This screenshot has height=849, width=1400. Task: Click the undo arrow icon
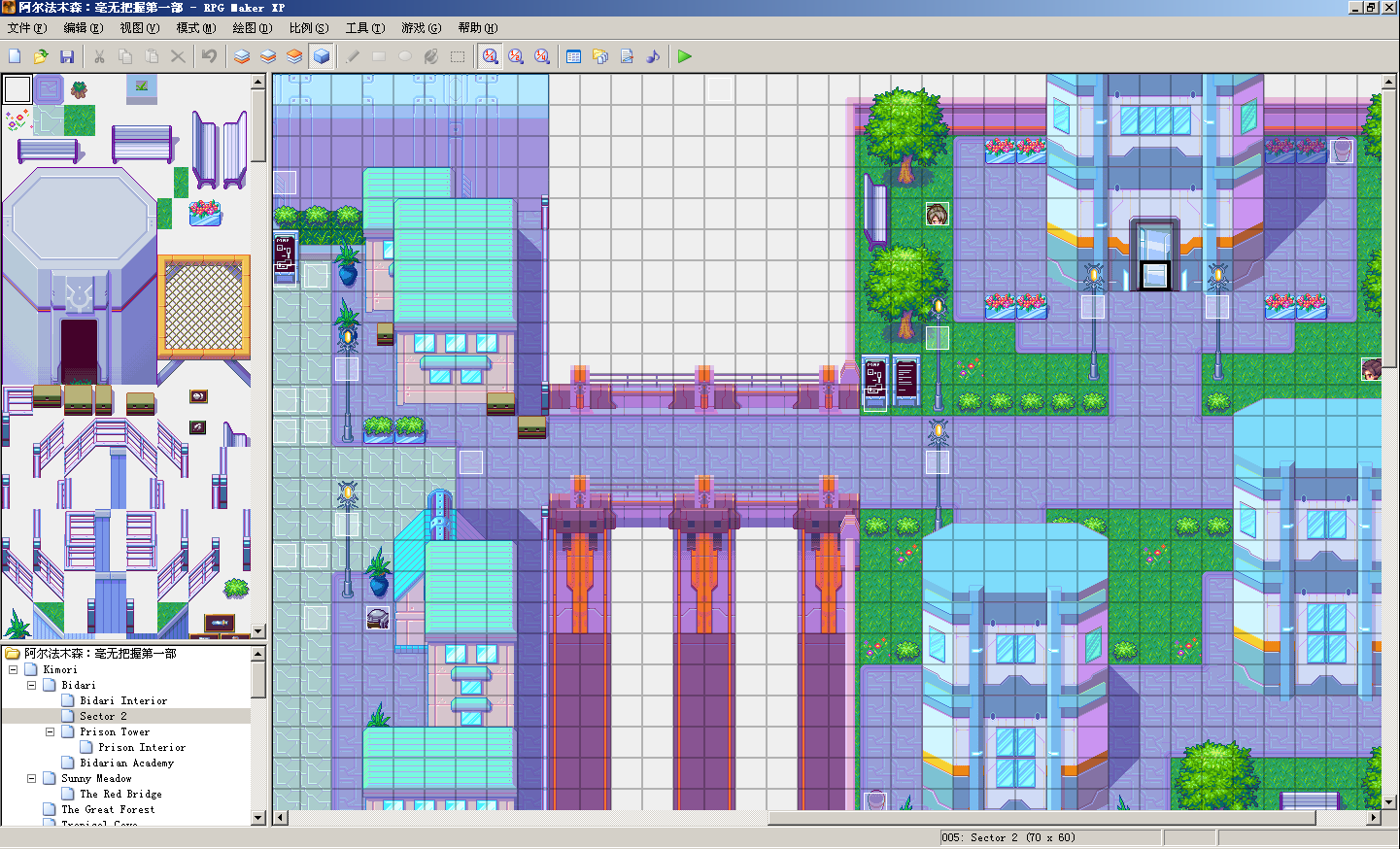(209, 56)
